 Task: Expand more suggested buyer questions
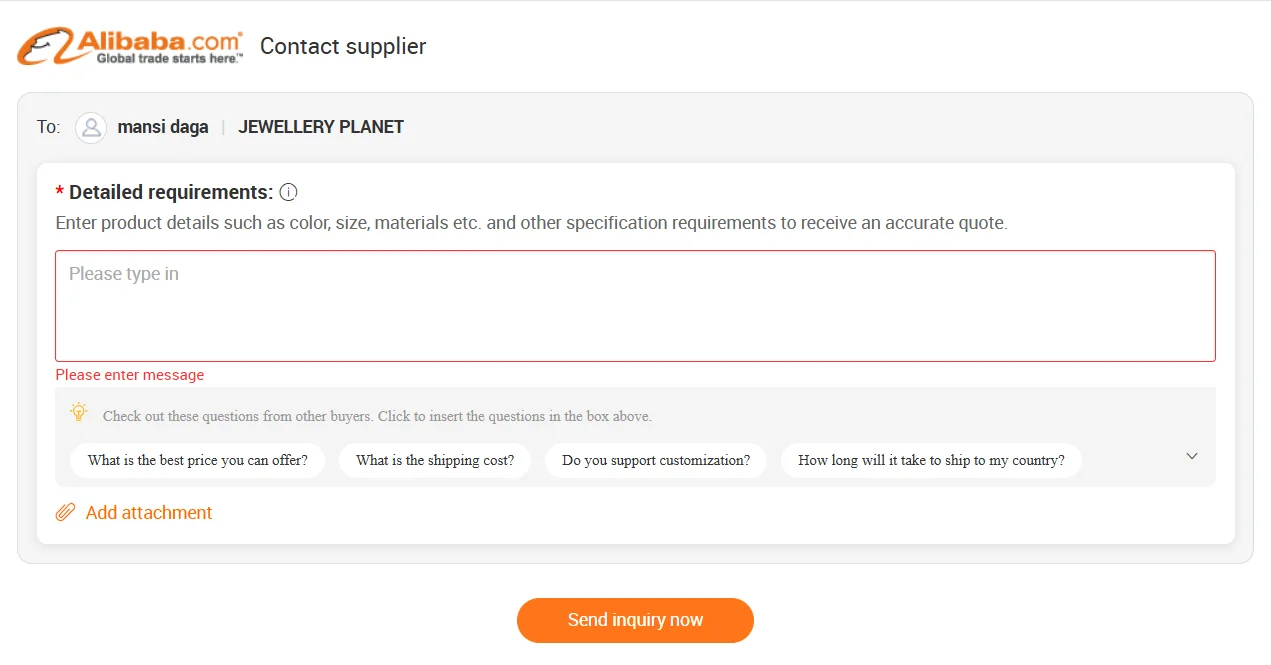(1192, 456)
